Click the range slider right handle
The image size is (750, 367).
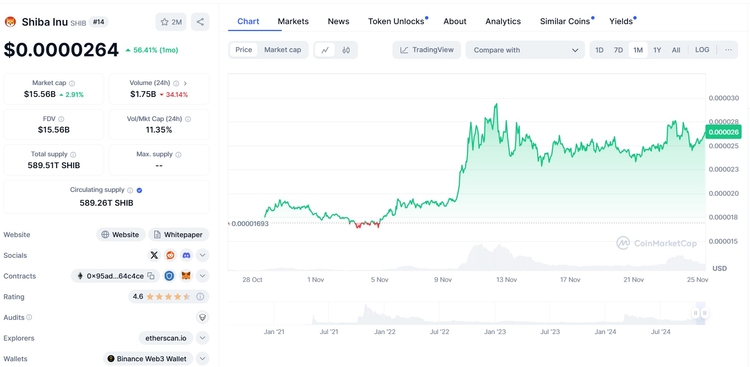(x=705, y=313)
